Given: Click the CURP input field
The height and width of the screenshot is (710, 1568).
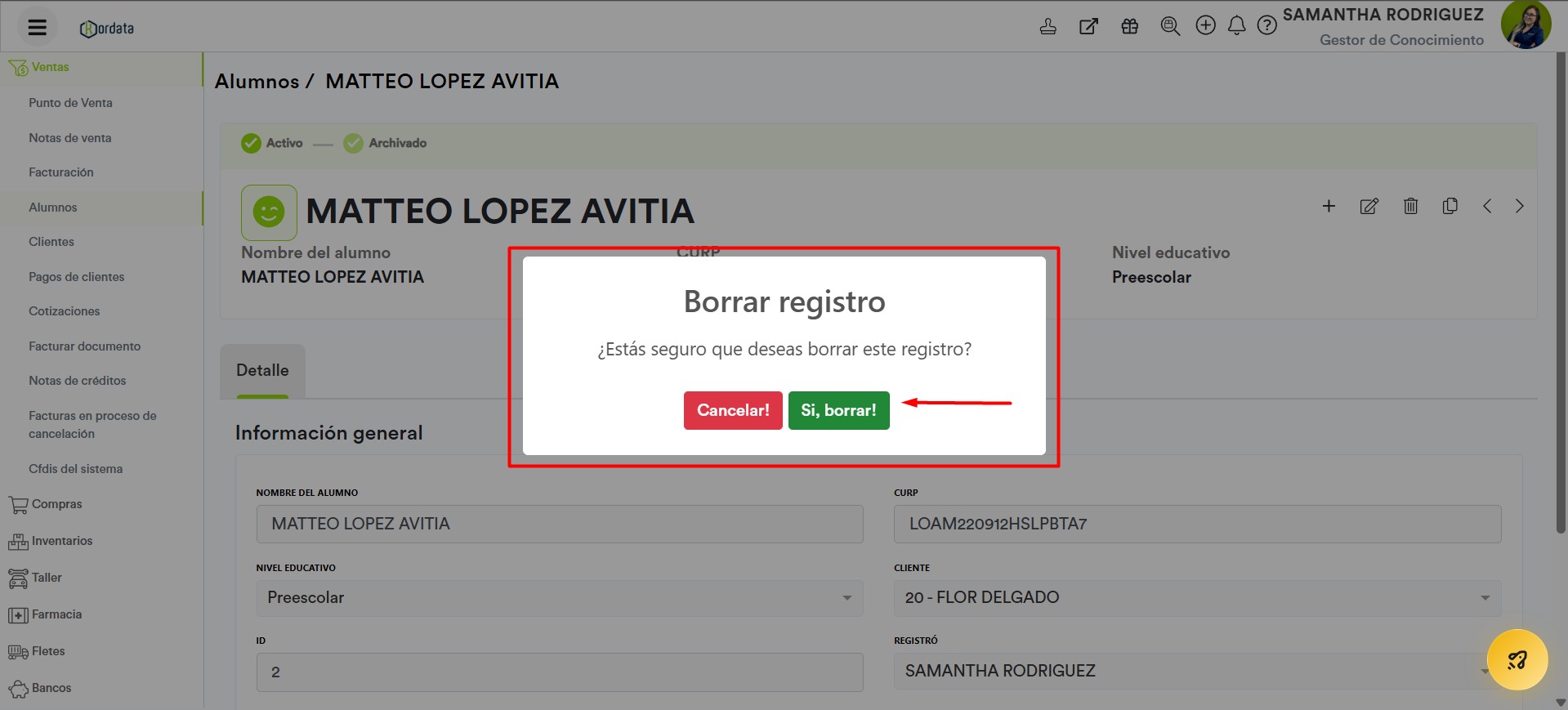Looking at the screenshot, I should 1198,524.
